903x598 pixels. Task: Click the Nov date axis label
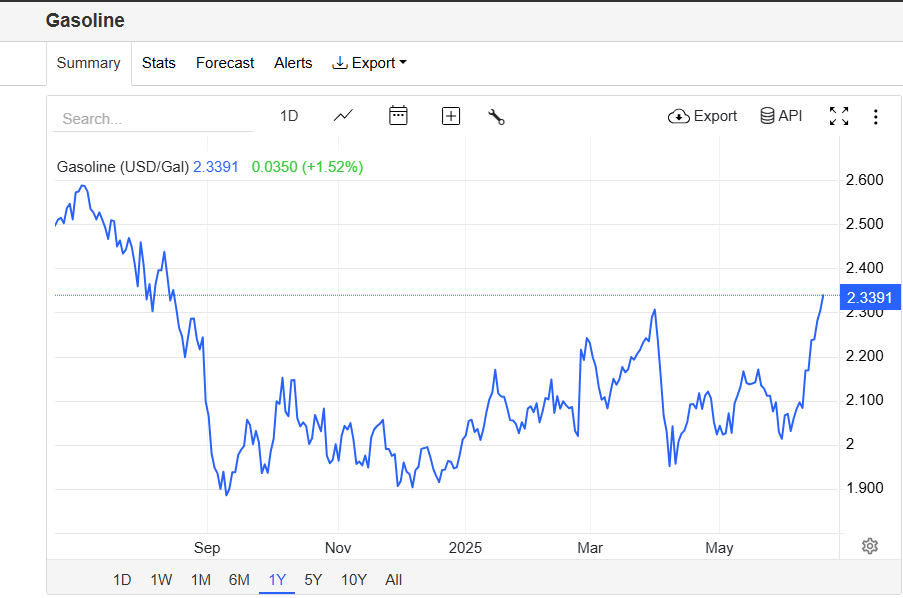(338, 547)
